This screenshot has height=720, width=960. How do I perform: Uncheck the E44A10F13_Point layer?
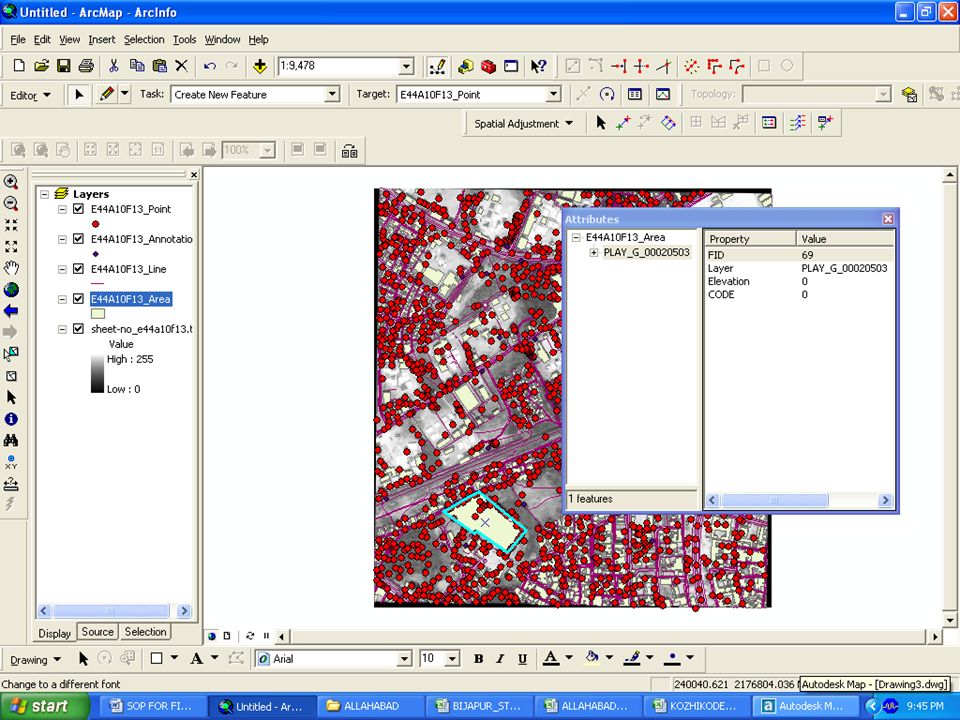78,209
